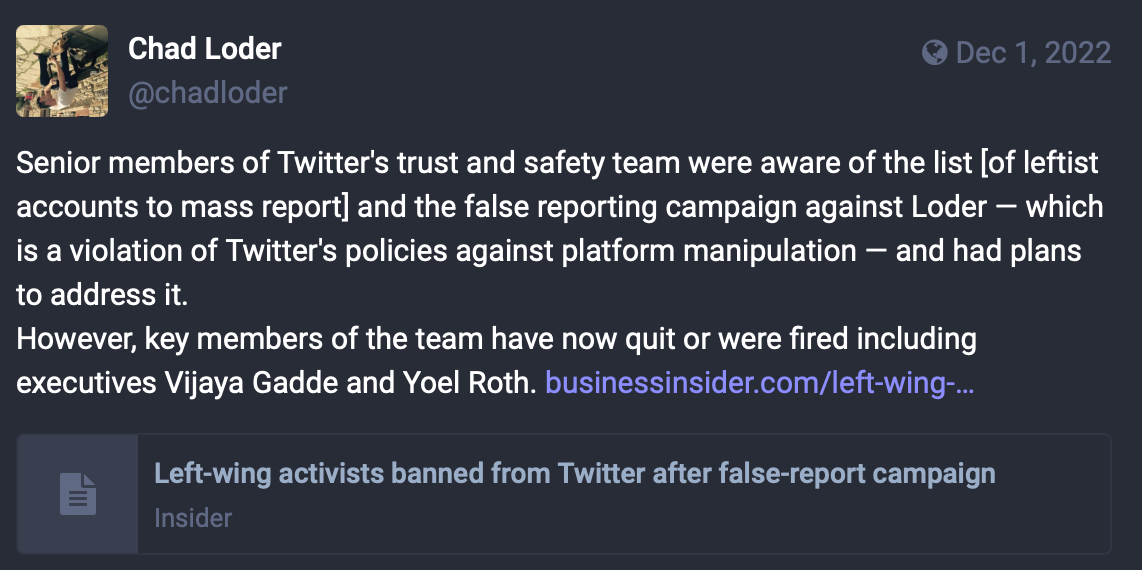Click the bracketed text 'accounts to mass report]'
Image resolution: width=1142 pixels, height=570 pixels.
[x=182, y=207]
